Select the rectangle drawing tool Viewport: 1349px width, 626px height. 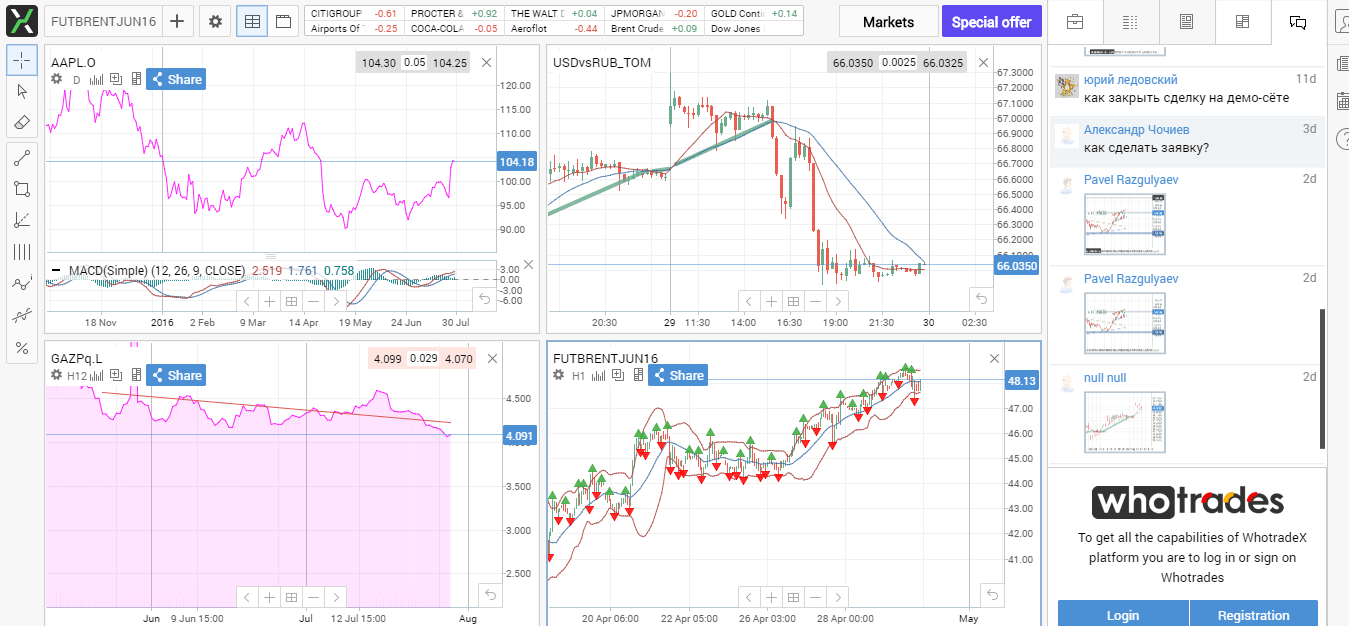tap(22, 188)
